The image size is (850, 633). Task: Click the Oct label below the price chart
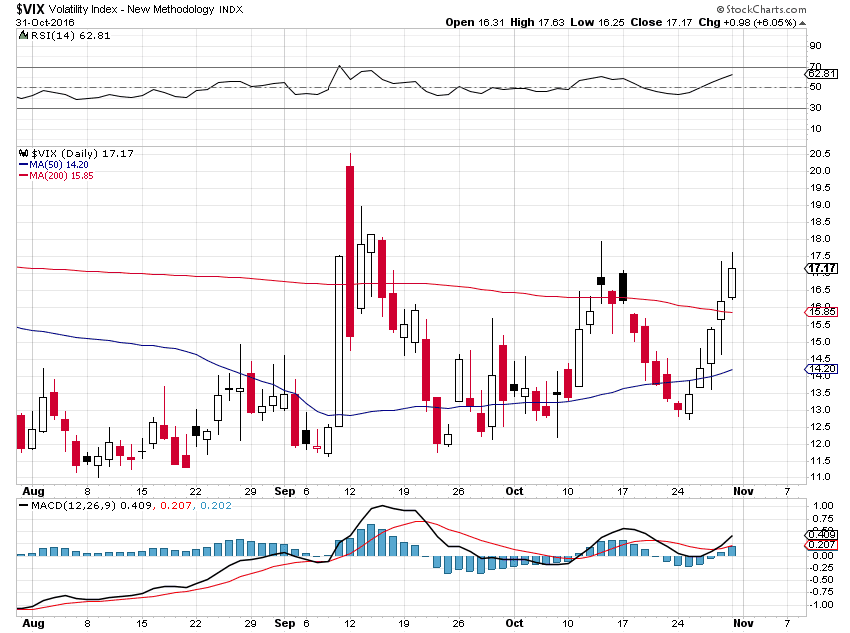pyautogui.click(x=514, y=491)
